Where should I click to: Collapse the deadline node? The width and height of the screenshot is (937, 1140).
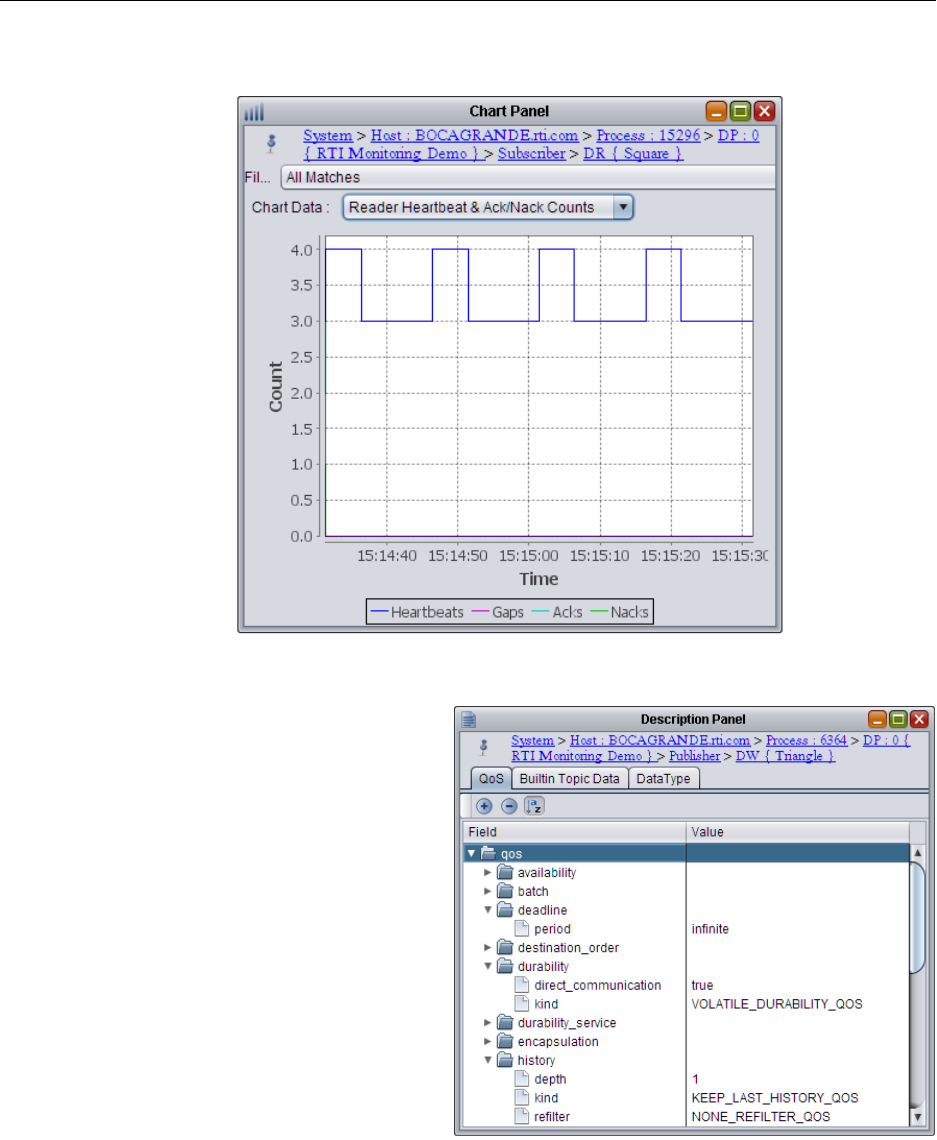coord(488,910)
